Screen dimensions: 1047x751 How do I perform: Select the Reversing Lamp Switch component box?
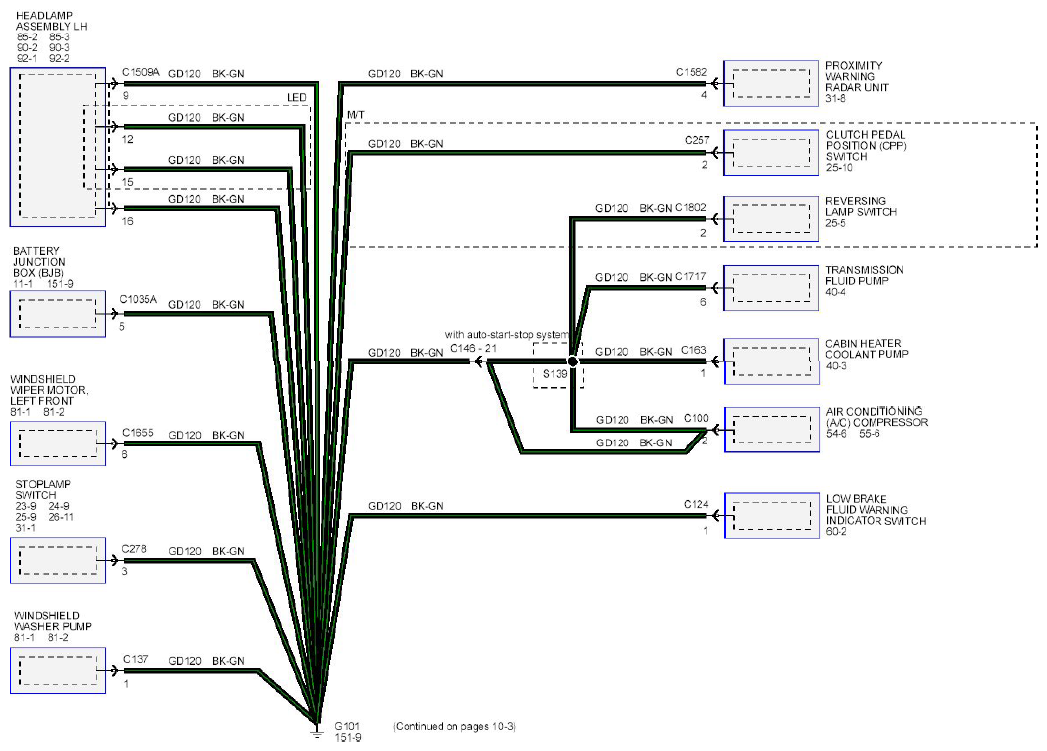771,218
